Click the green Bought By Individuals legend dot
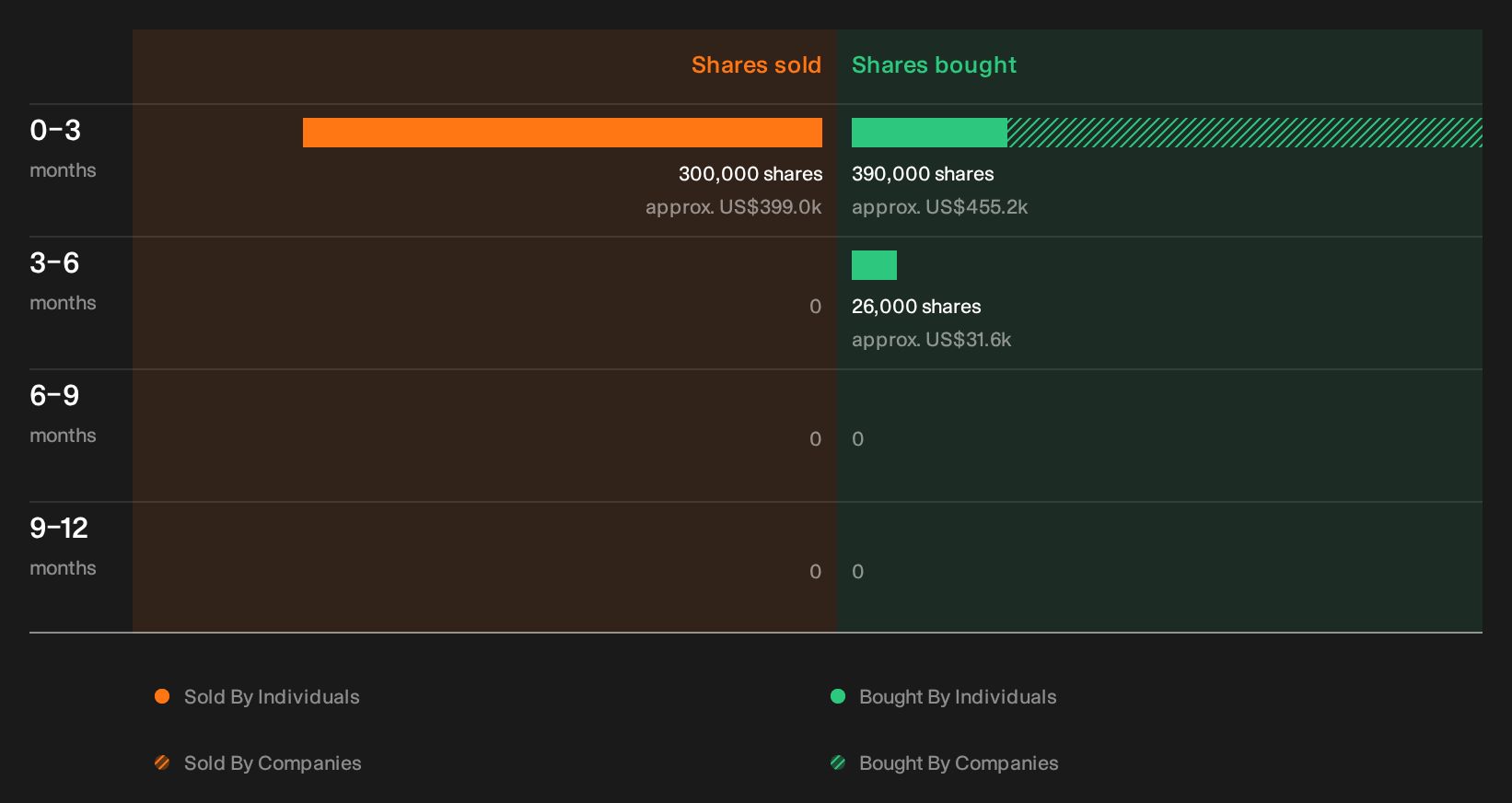The height and width of the screenshot is (803, 1512). pyautogui.click(x=838, y=696)
